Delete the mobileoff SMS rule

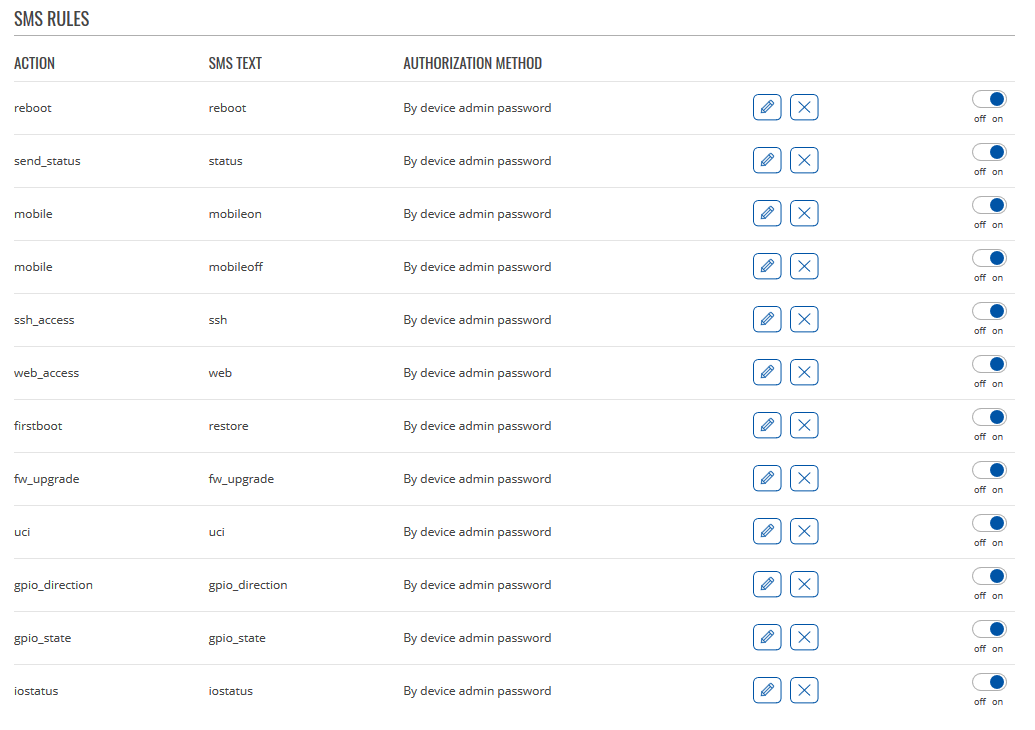(804, 266)
